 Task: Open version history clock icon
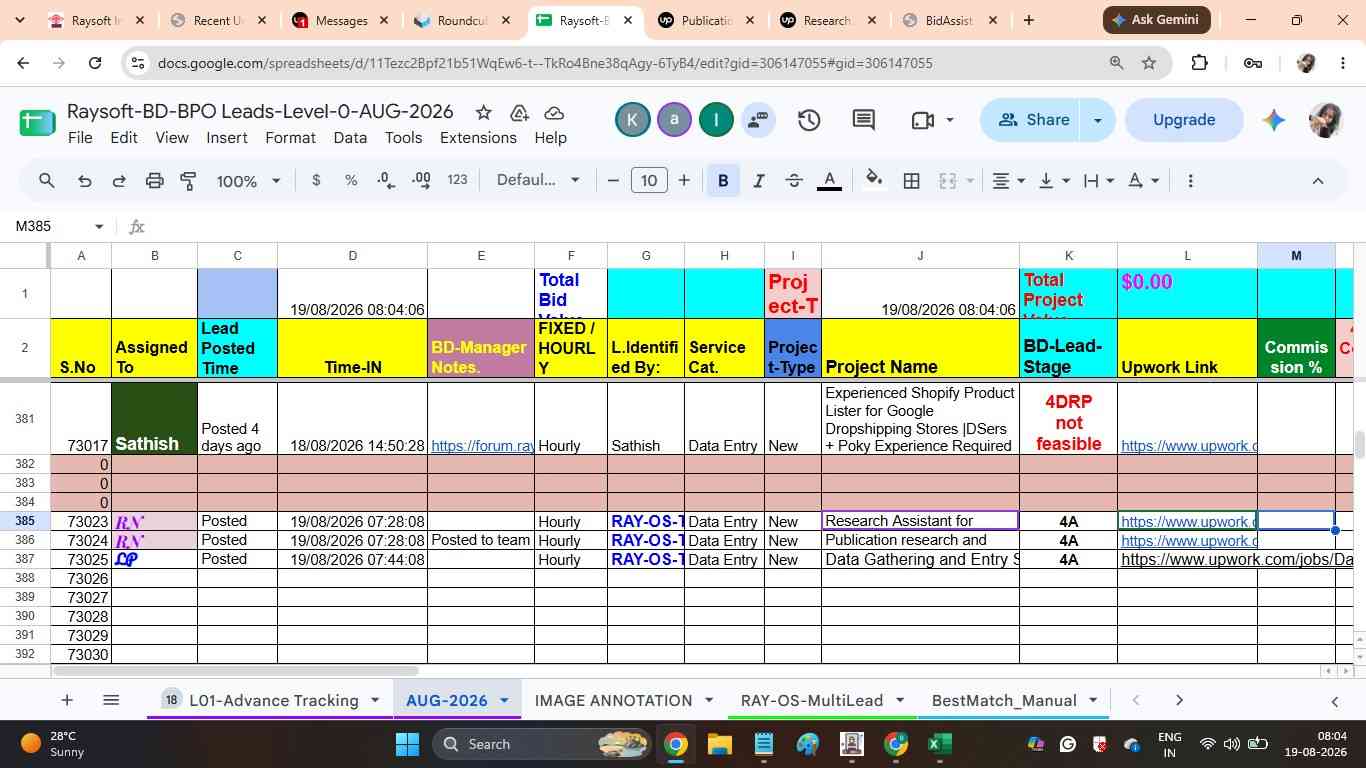(x=809, y=120)
